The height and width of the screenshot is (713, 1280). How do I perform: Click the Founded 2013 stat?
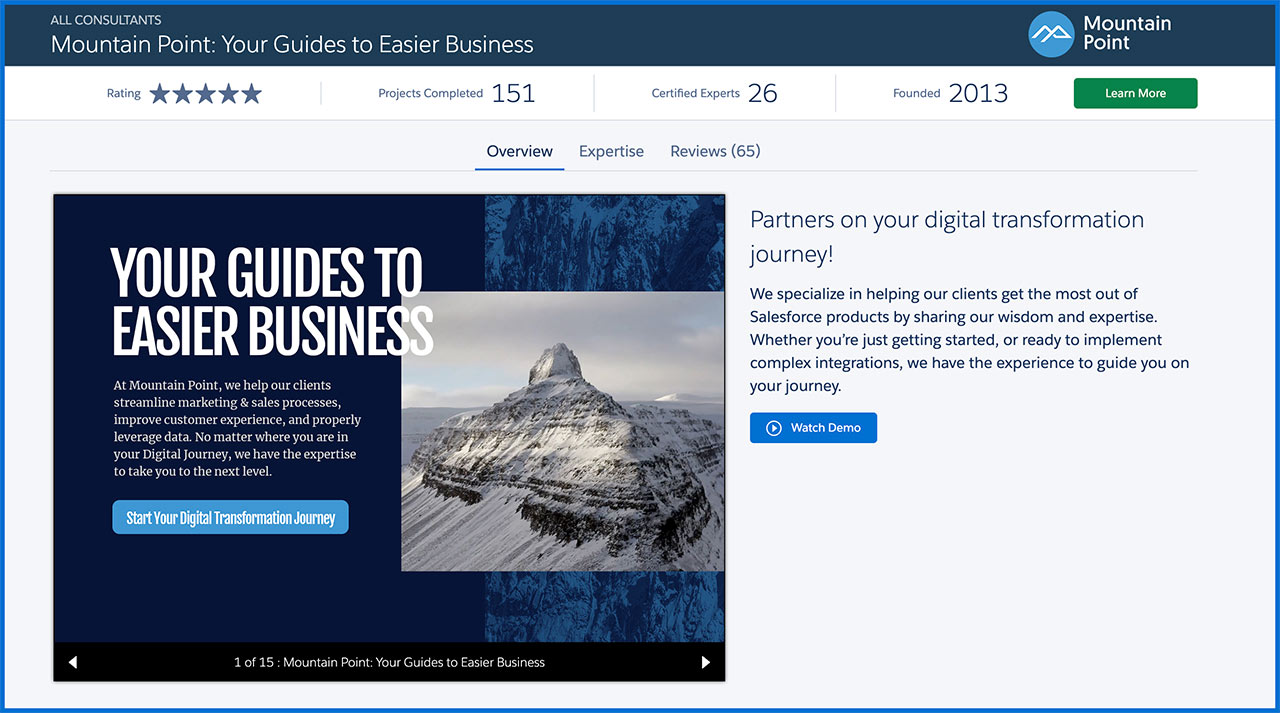click(x=950, y=93)
